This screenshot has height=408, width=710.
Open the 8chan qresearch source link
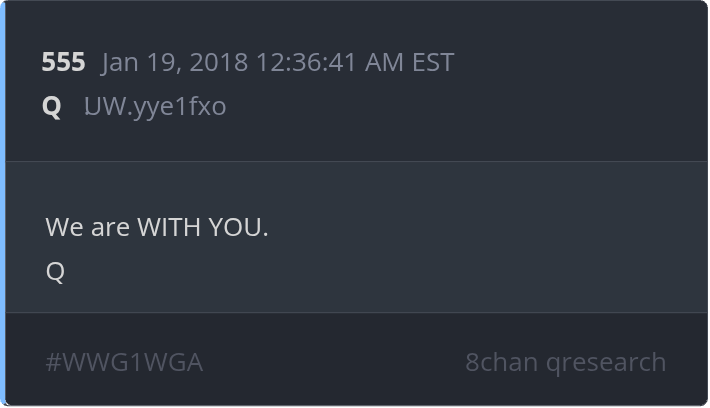coord(566,363)
